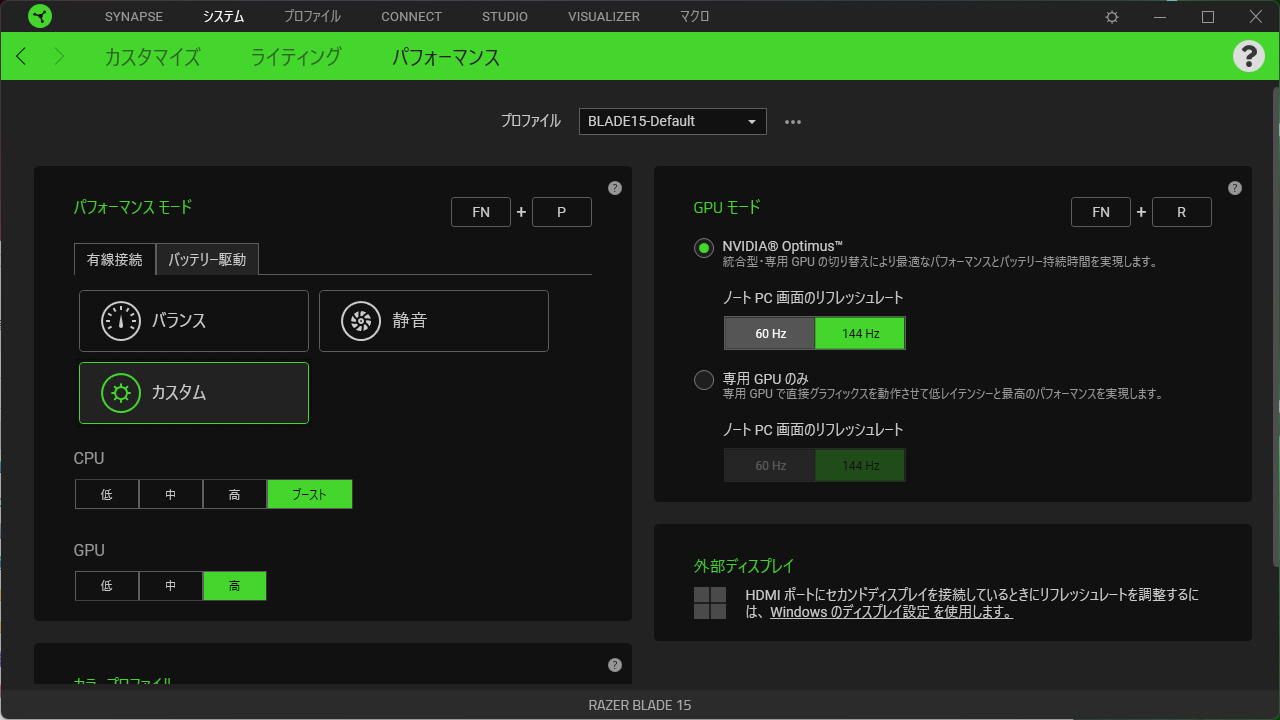Select the バランス performance mode

point(194,321)
